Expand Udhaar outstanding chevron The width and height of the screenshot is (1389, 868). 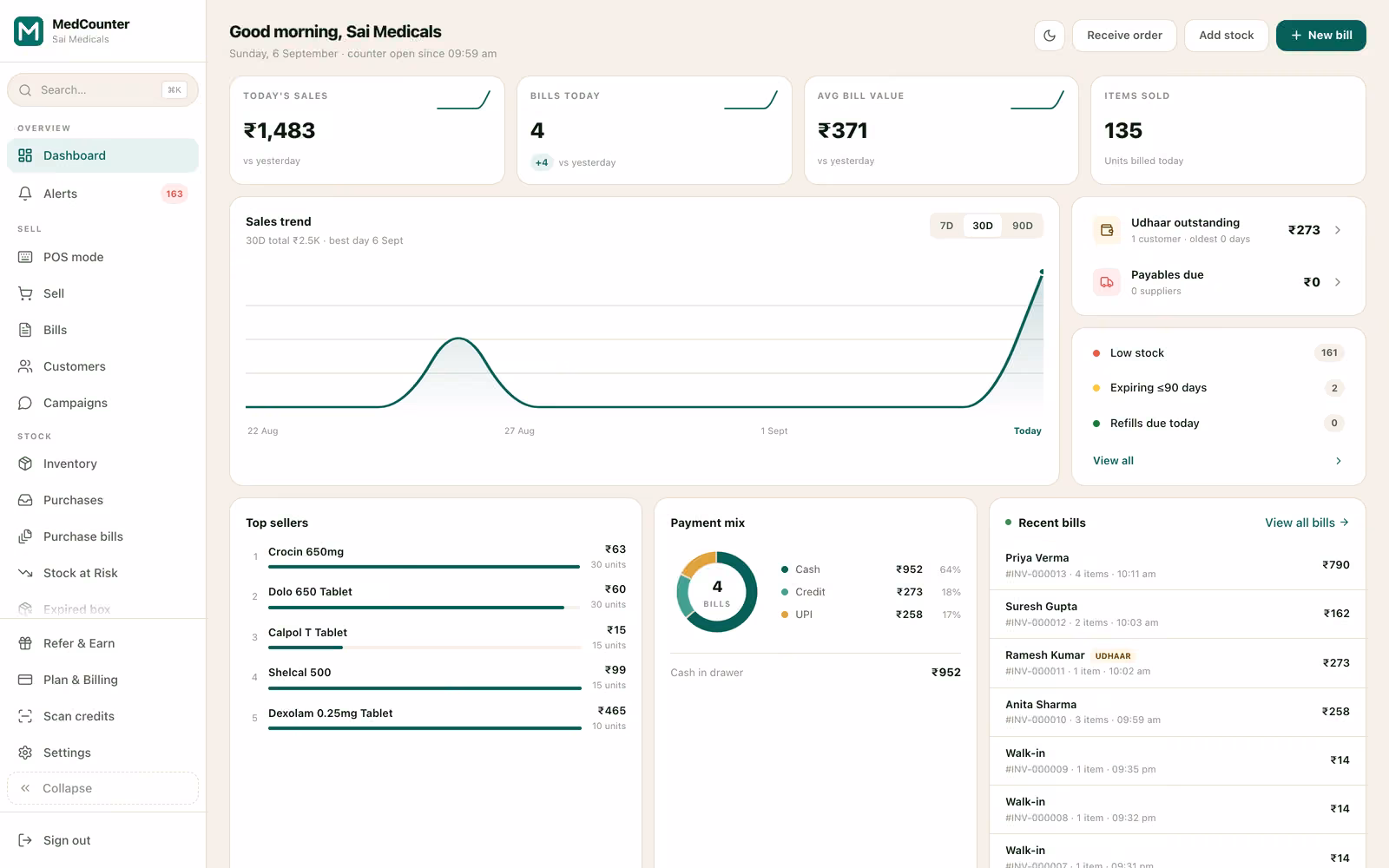[x=1338, y=230]
